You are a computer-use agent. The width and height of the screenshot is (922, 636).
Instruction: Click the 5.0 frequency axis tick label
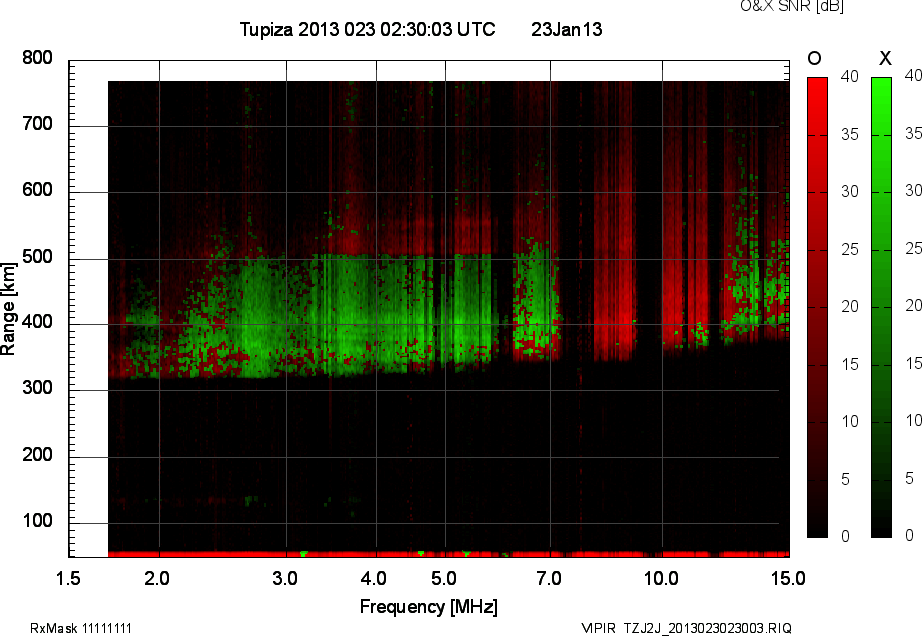point(444,578)
